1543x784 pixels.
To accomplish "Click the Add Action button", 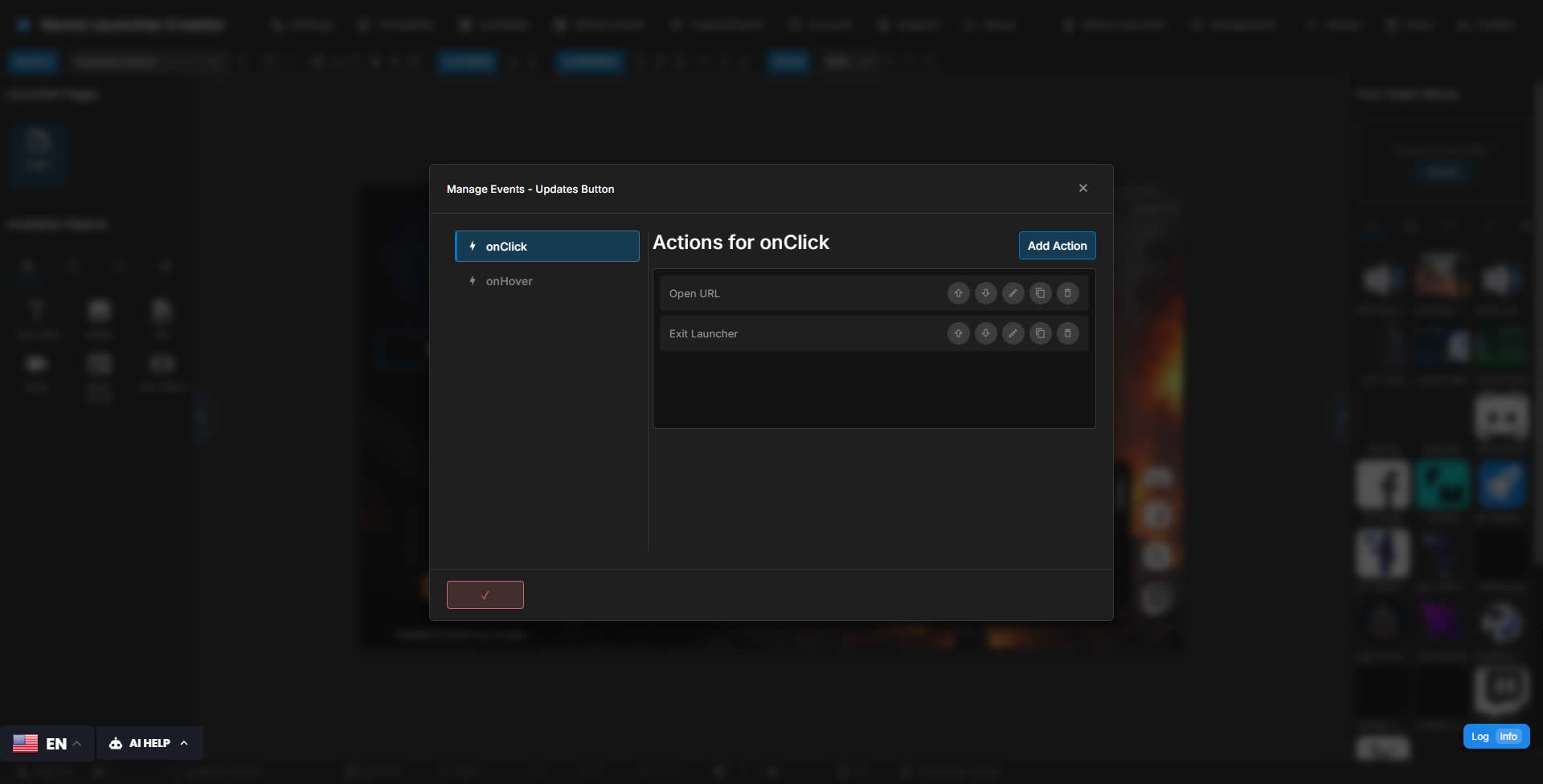I will pyautogui.click(x=1056, y=245).
